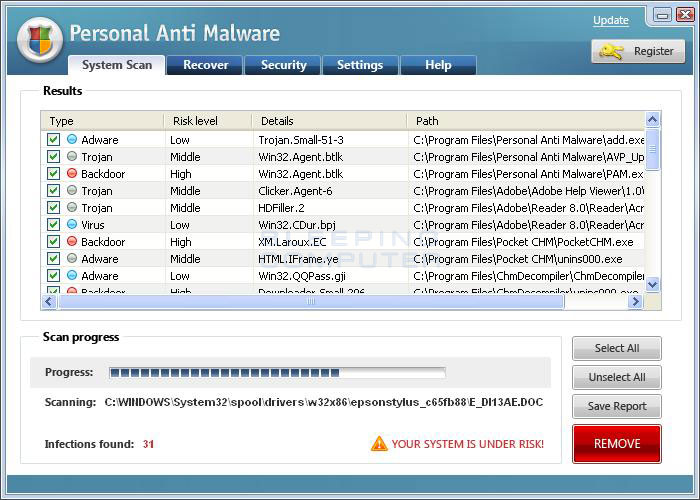Select the Win32.CDur.bpj details cell

pos(330,225)
